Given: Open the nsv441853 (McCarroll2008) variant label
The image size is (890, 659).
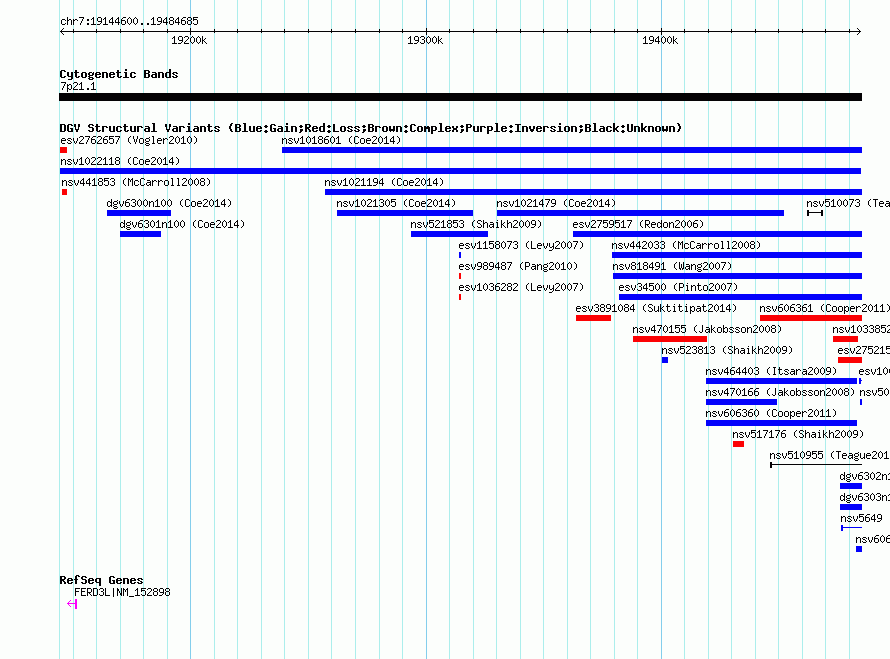Looking at the screenshot, I should (x=136, y=182).
